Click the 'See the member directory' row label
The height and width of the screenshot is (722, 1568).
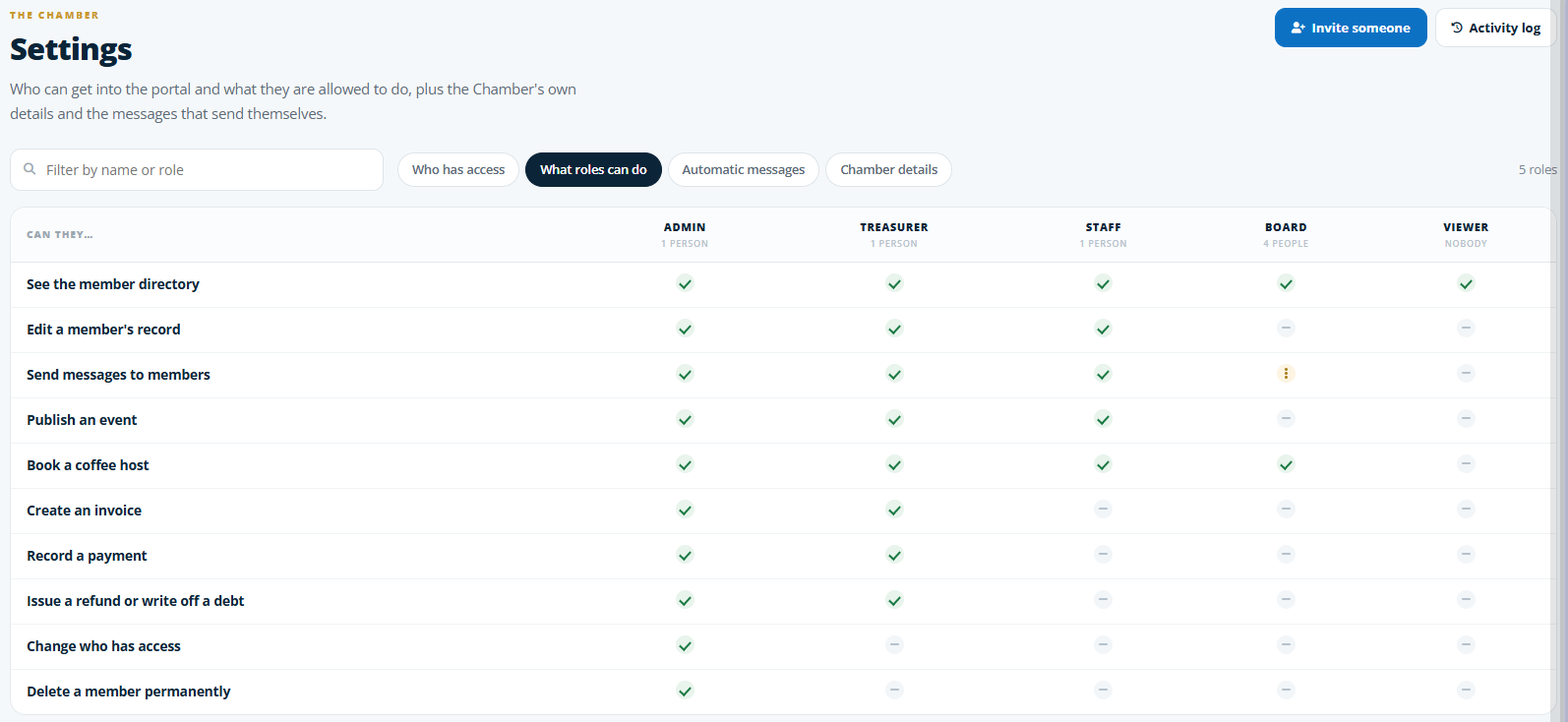[x=113, y=284]
